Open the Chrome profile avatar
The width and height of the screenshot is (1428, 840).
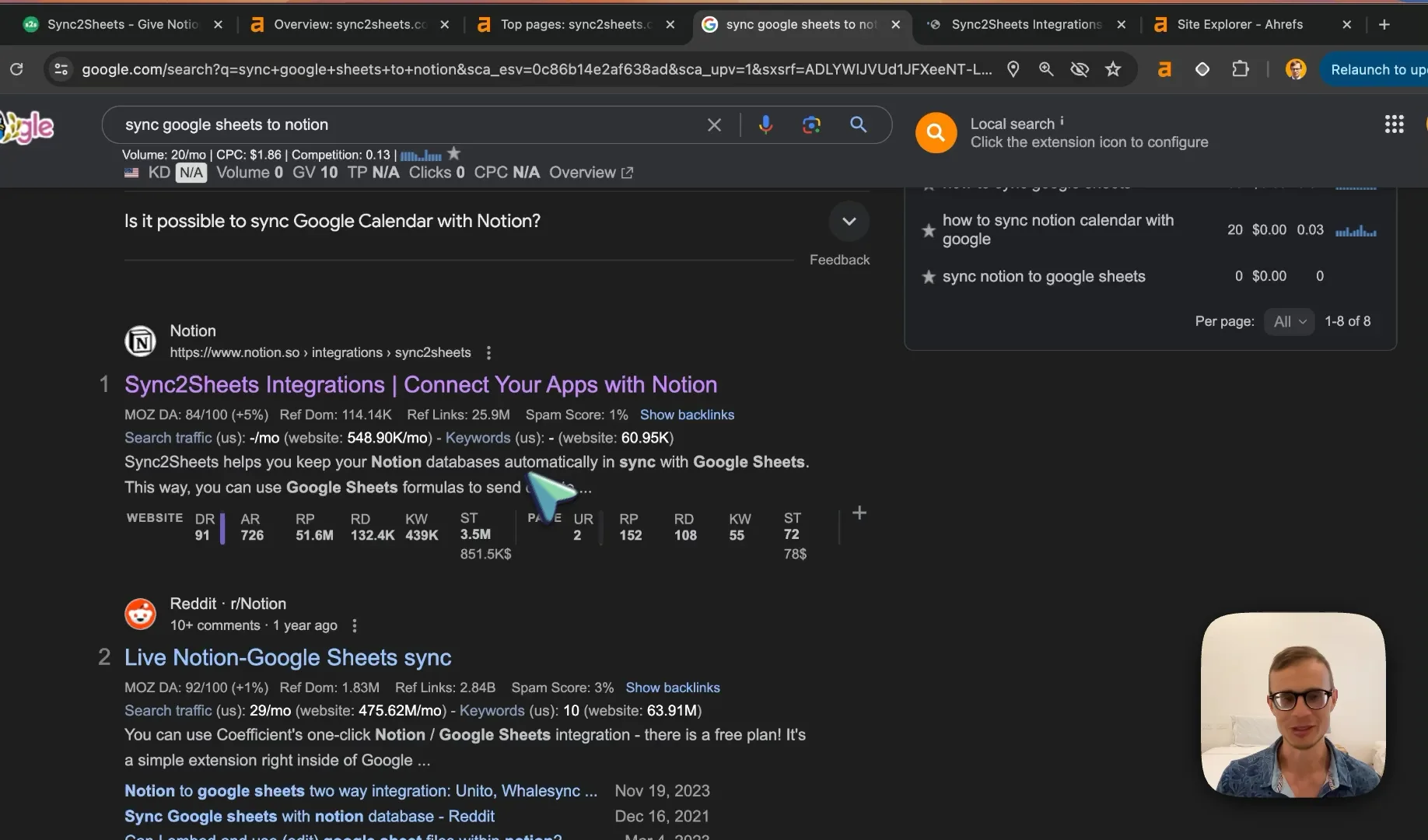tap(1296, 69)
